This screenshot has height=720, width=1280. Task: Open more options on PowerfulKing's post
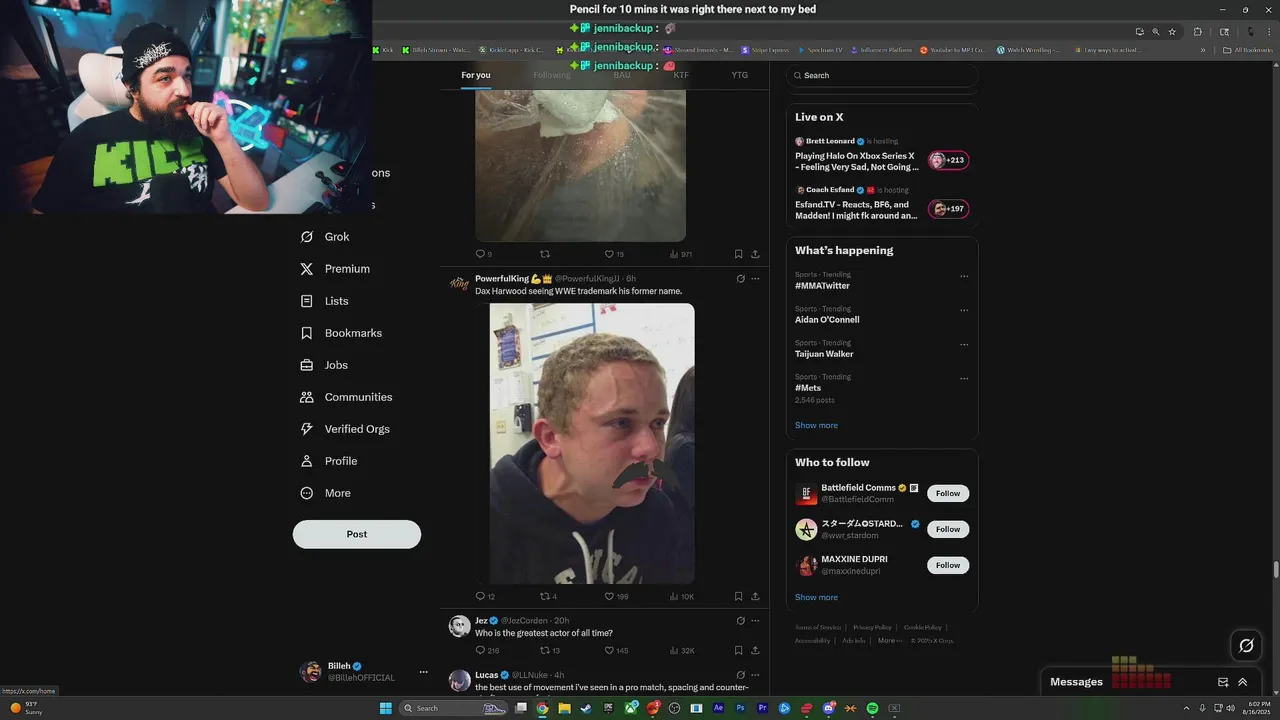coord(755,279)
